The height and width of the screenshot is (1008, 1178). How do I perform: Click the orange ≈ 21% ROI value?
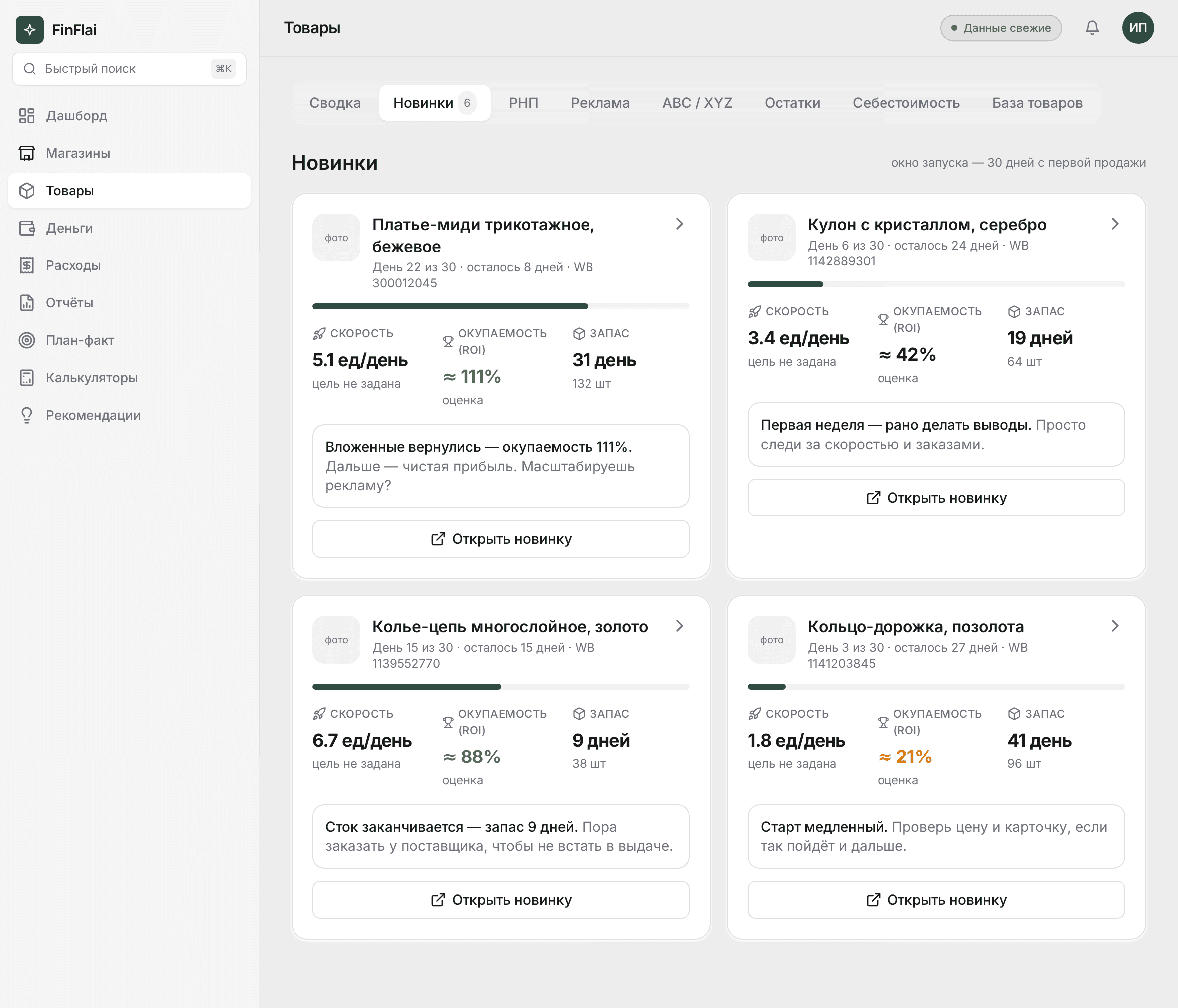[905, 756]
